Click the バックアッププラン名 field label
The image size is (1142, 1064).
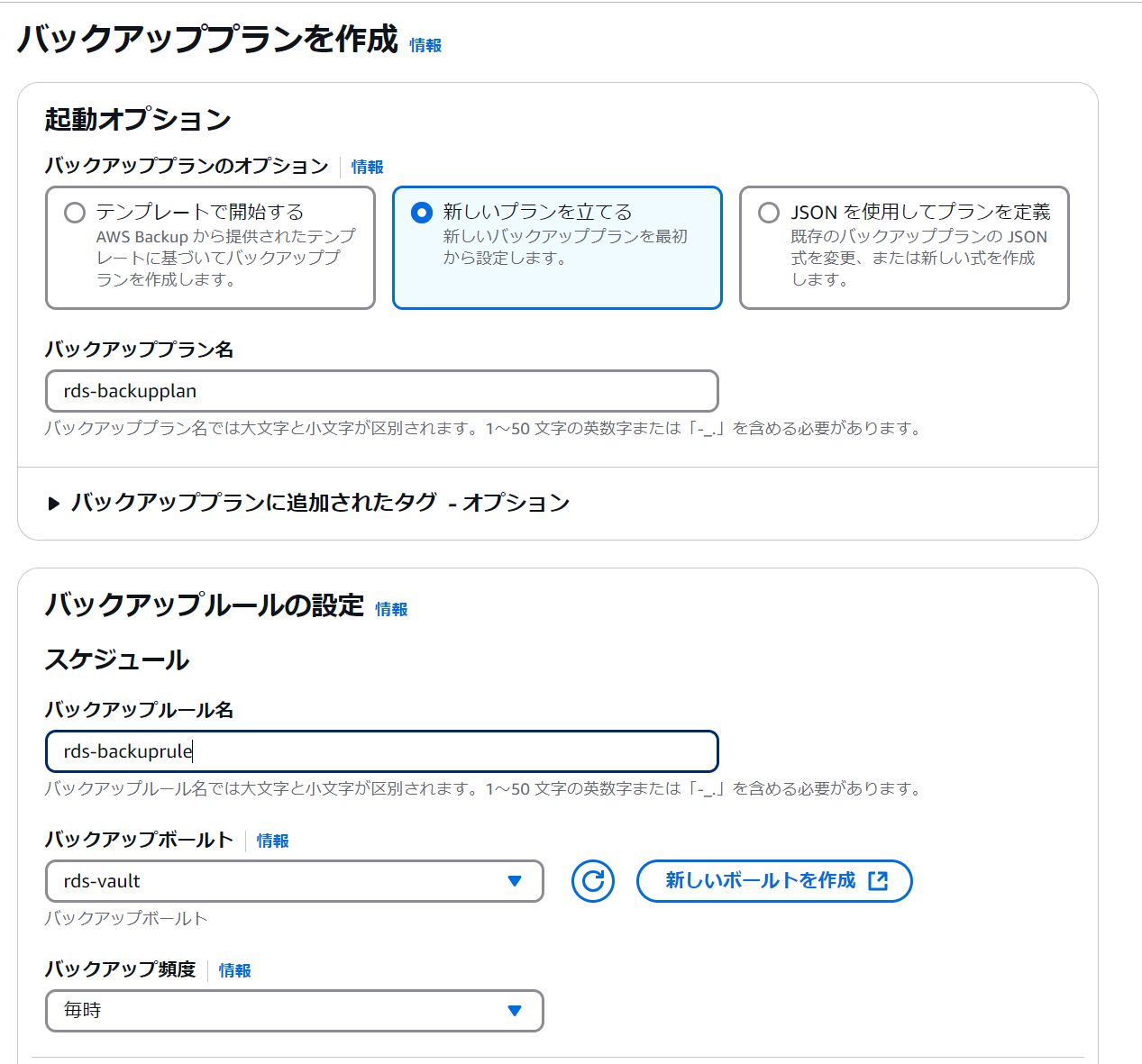[x=139, y=350]
